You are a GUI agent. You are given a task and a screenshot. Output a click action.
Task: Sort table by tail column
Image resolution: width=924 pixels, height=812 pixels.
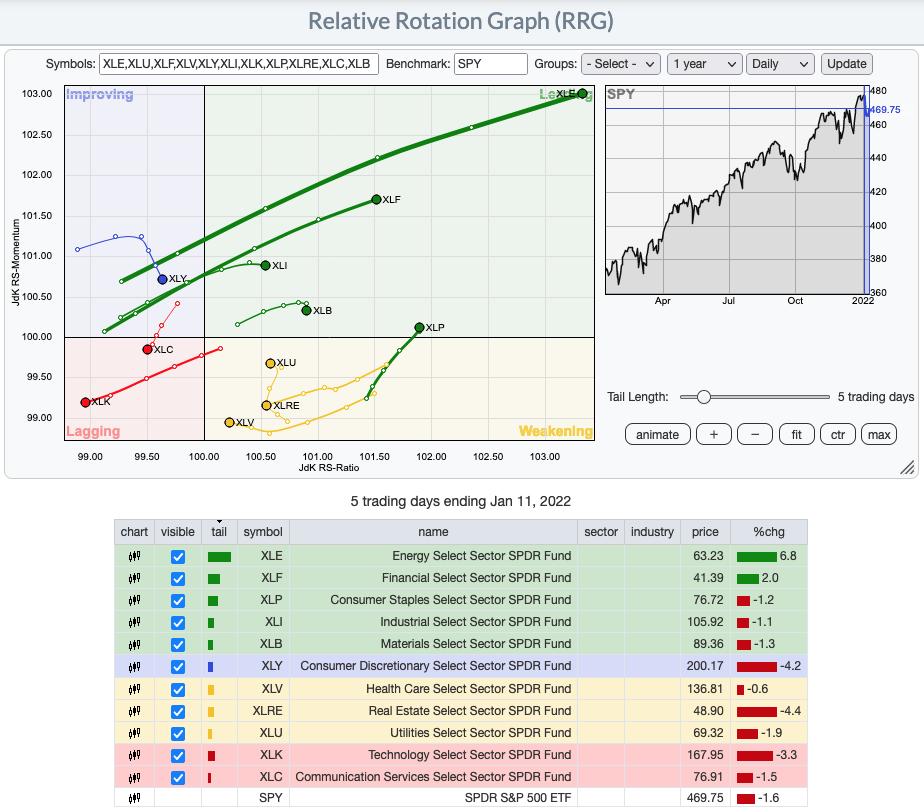pos(219,532)
